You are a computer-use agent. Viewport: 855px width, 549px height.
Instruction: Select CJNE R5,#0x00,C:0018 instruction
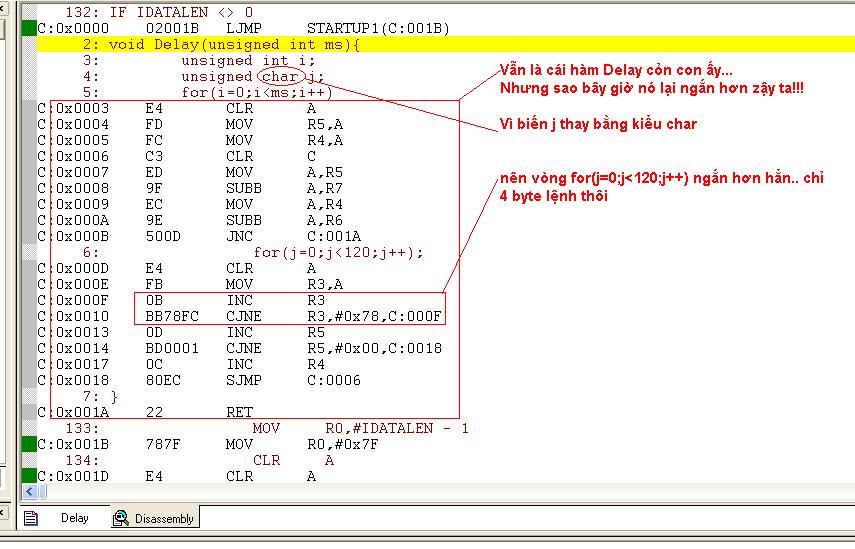[239, 348]
